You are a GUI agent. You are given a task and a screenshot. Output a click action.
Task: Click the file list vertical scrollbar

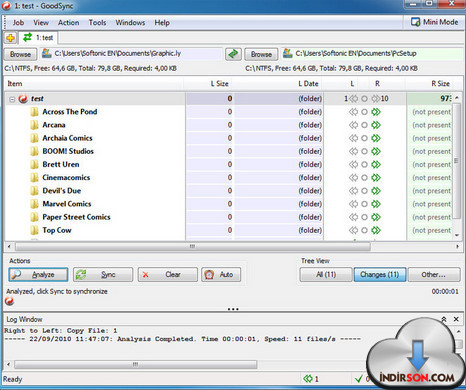tap(457, 160)
